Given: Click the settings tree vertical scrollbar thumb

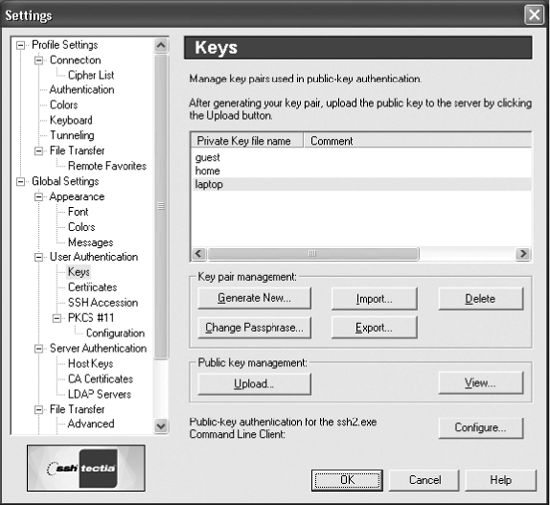Looking at the screenshot, I should (161, 206).
